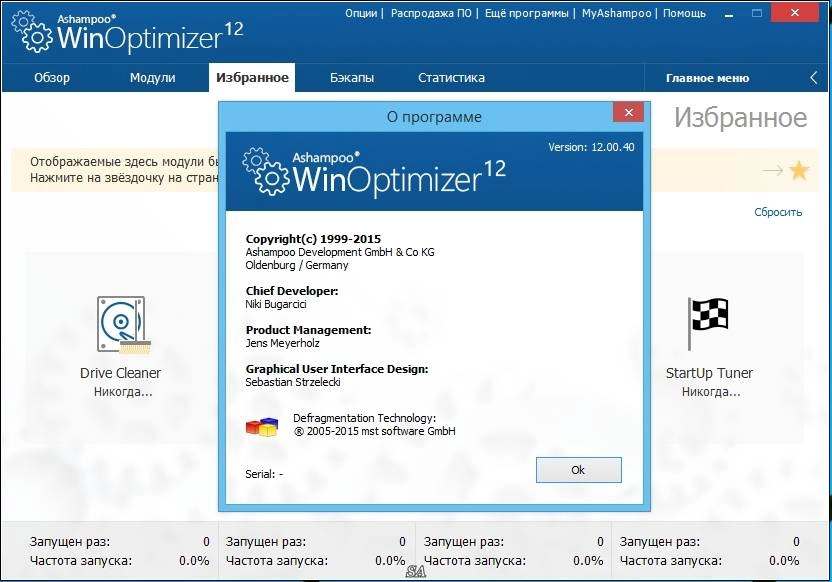This screenshot has width=832, height=582.
Task: Click the Niki Bugarcici developer name
Action: point(275,305)
